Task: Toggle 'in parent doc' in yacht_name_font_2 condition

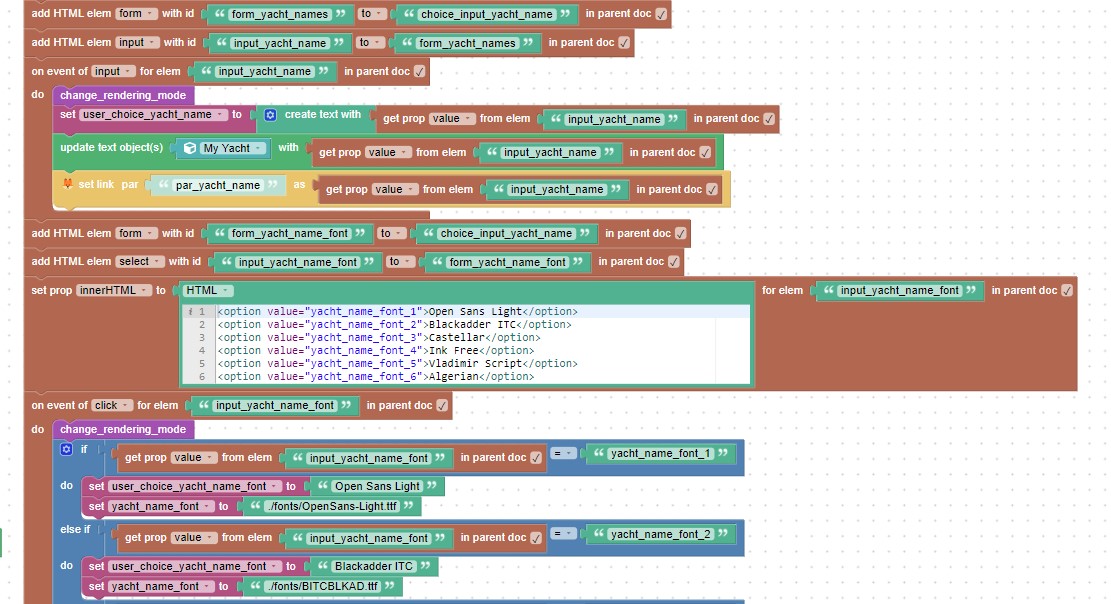Action: pos(536,538)
